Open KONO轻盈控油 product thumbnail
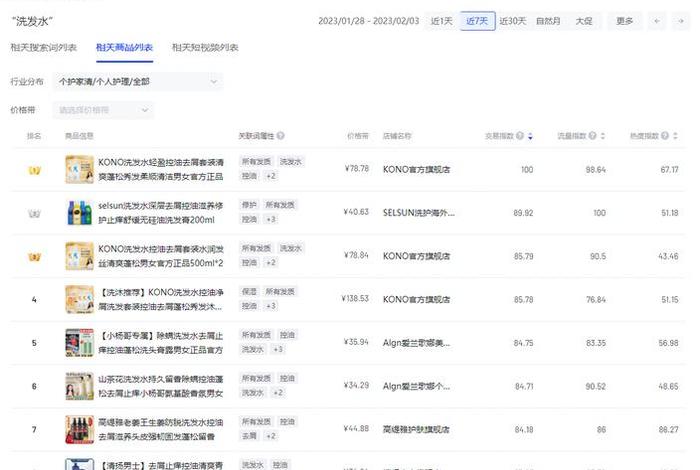This screenshot has height=470, width=700. click(x=79, y=170)
